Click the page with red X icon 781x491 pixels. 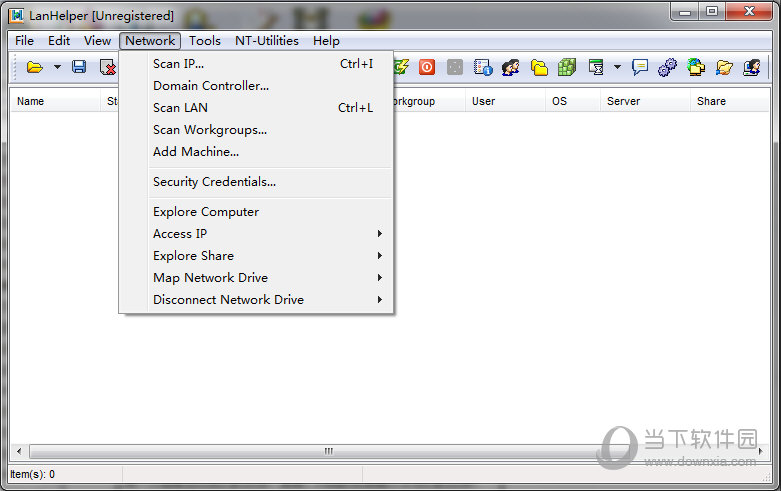pyautogui.click(x=108, y=67)
